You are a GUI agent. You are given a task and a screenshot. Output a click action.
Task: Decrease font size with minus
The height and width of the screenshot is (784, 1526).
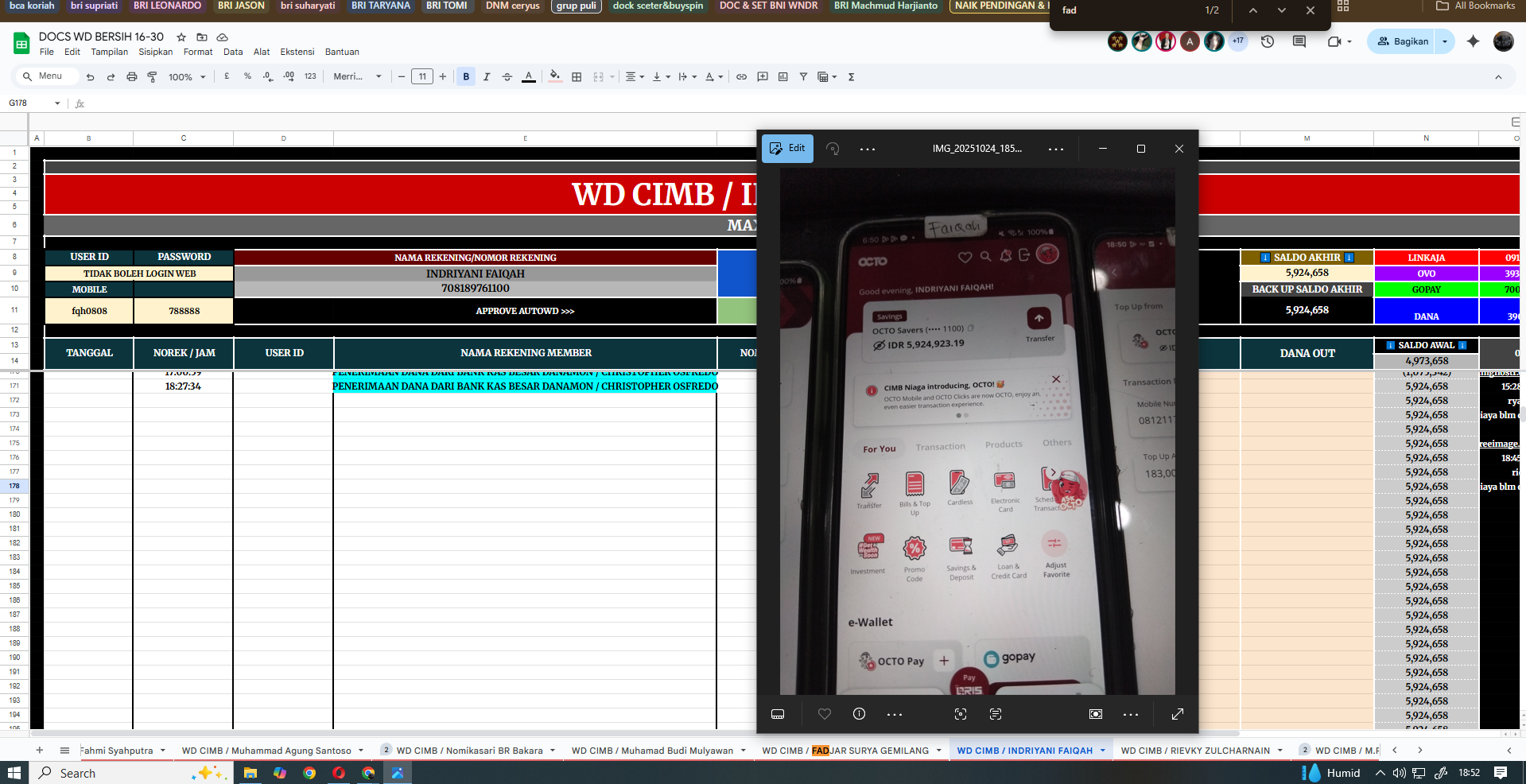[402, 77]
